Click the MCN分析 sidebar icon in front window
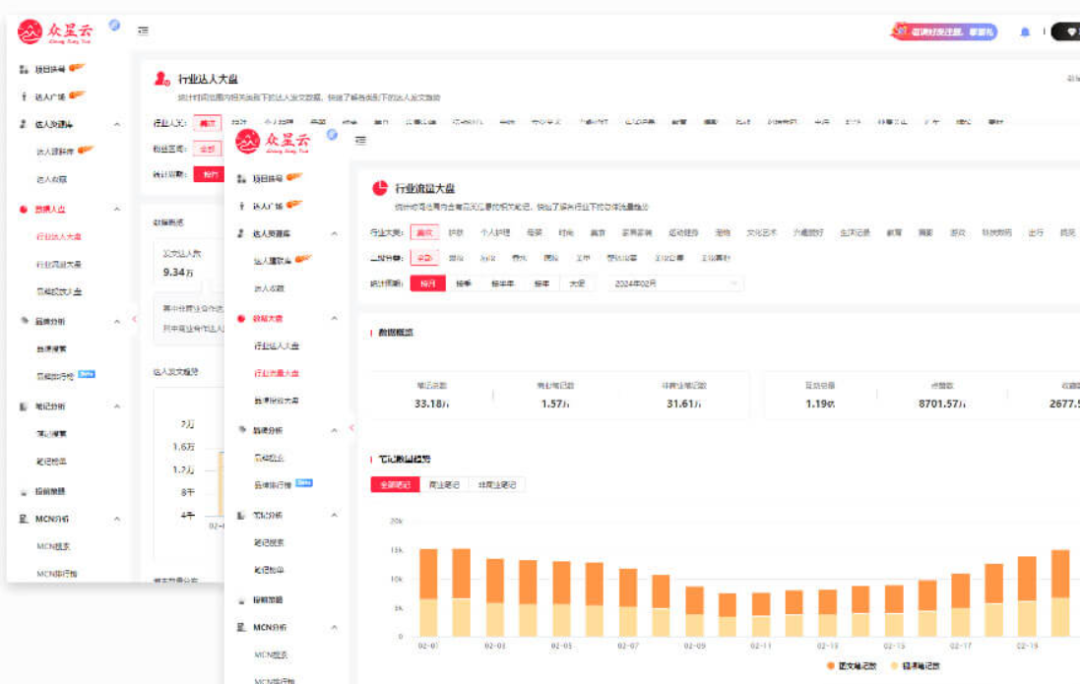The height and width of the screenshot is (684, 1080). click(241, 627)
